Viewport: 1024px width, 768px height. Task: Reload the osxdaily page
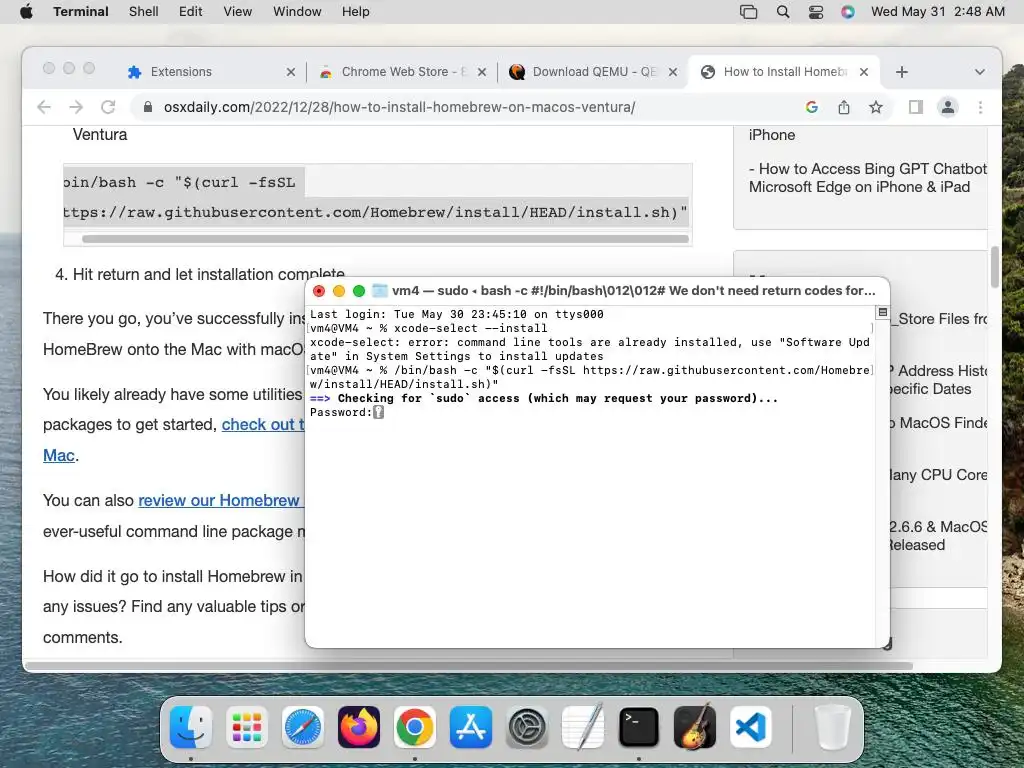tap(108, 107)
